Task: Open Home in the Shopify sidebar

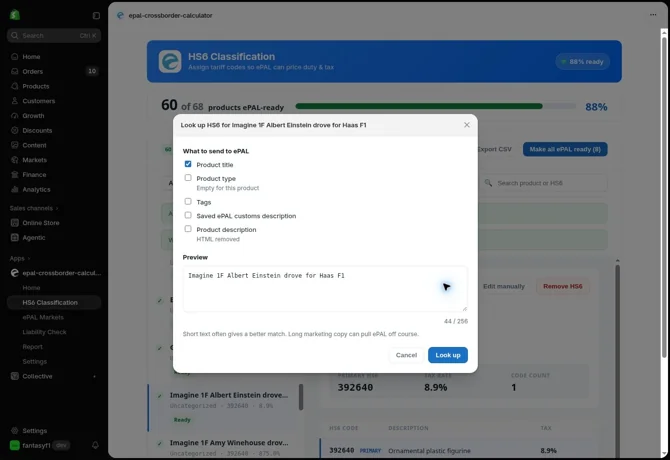Action: [31, 57]
